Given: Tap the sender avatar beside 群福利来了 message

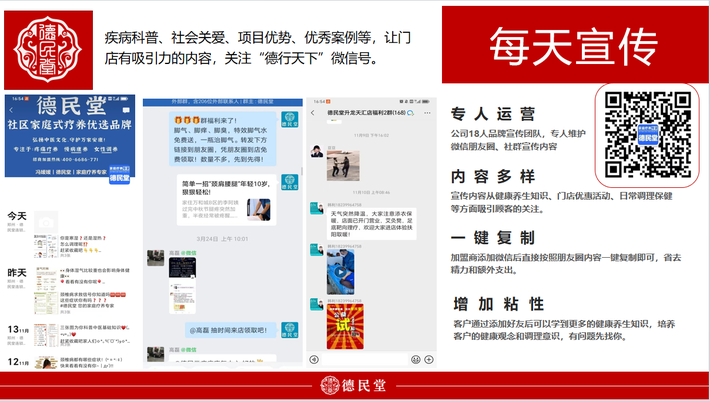Looking at the screenshot, I should 289,120.
